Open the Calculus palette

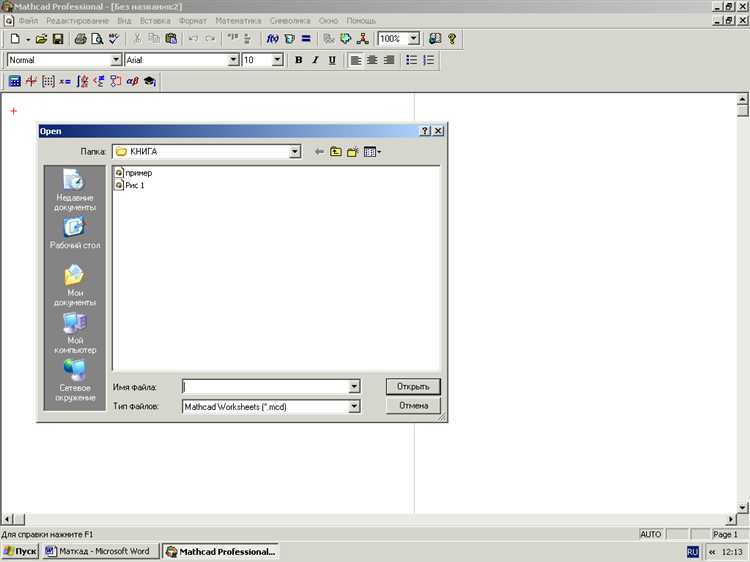click(x=82, y=81)
